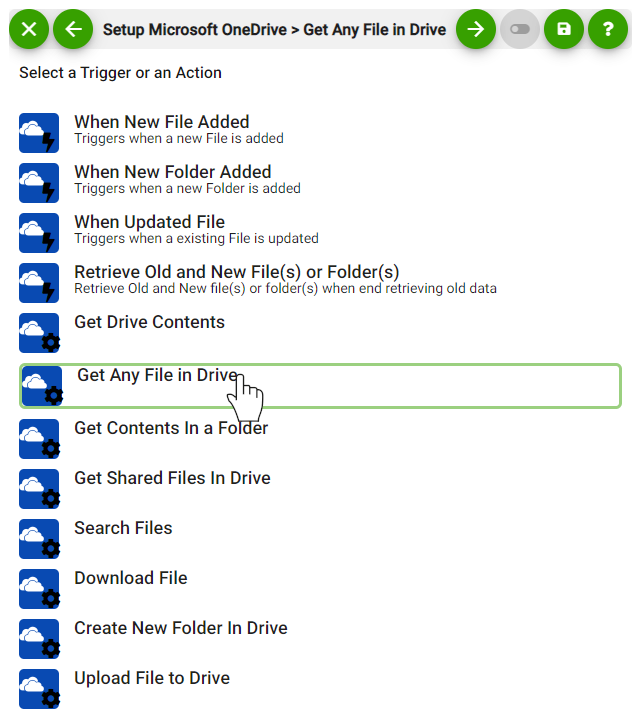This screenshot has height=719, width=638.
Task: Pick the Upload File to Drive label
Action: tap(152, 678)
